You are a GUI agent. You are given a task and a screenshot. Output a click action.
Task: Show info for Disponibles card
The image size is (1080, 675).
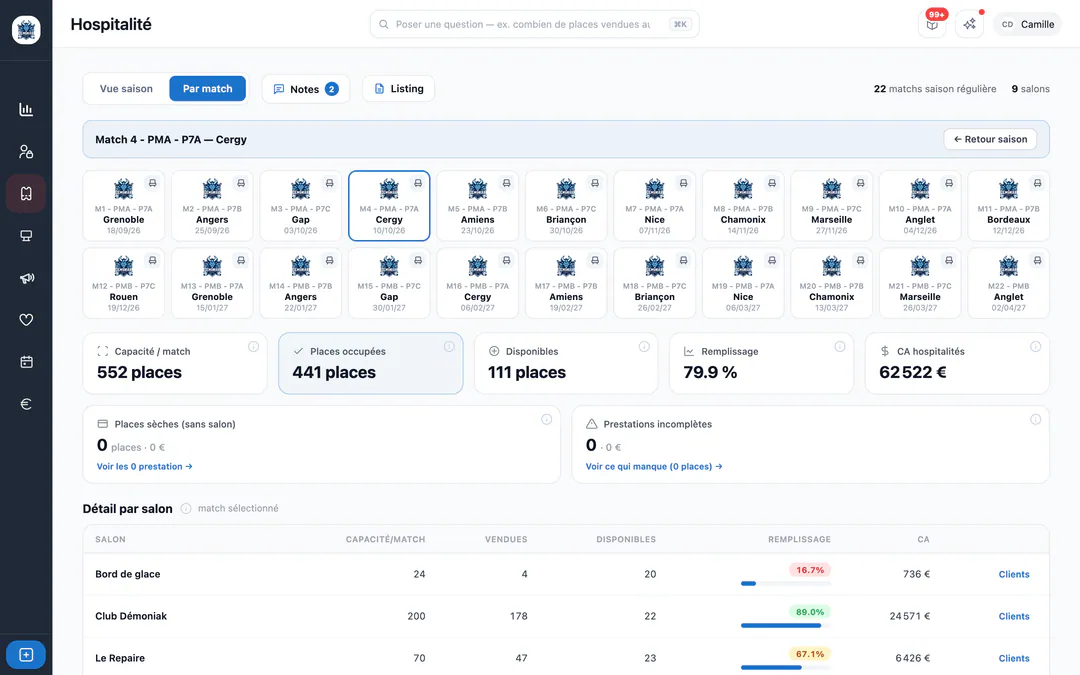pos(644,346)
